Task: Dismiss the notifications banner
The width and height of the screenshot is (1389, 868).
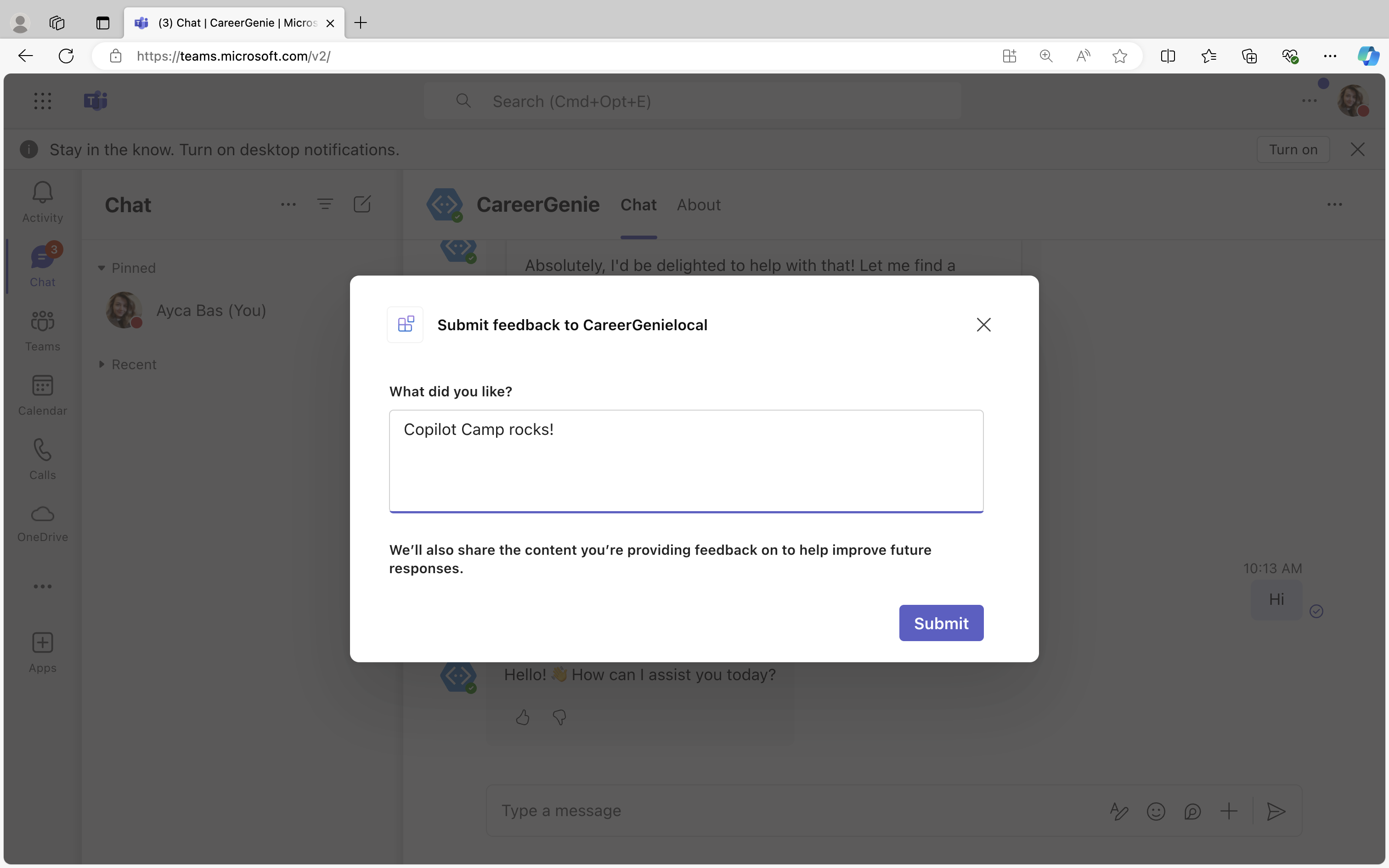Action: point(1357,149)
